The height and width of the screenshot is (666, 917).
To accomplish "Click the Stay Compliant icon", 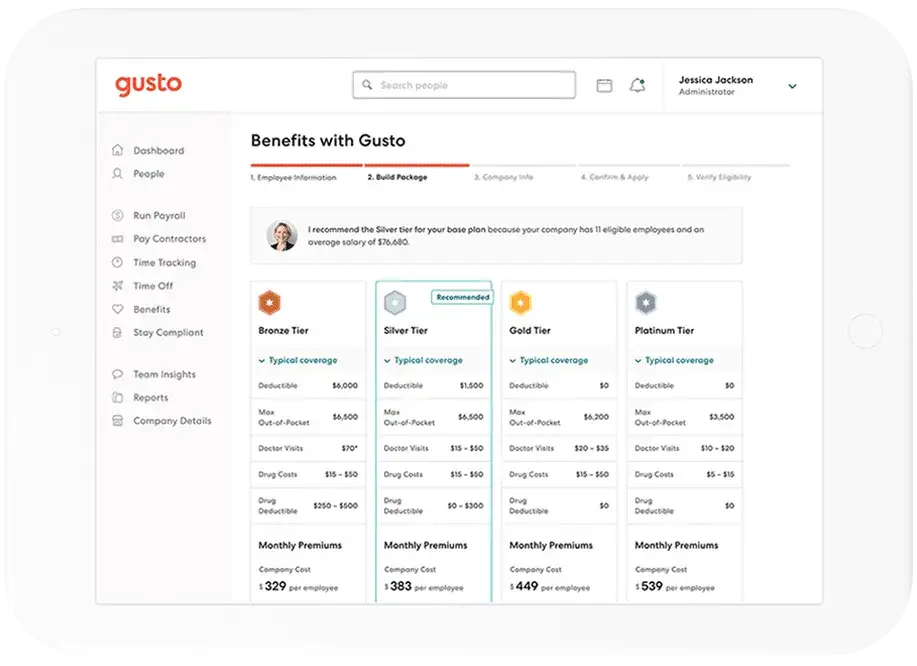I will pos(118,332).
